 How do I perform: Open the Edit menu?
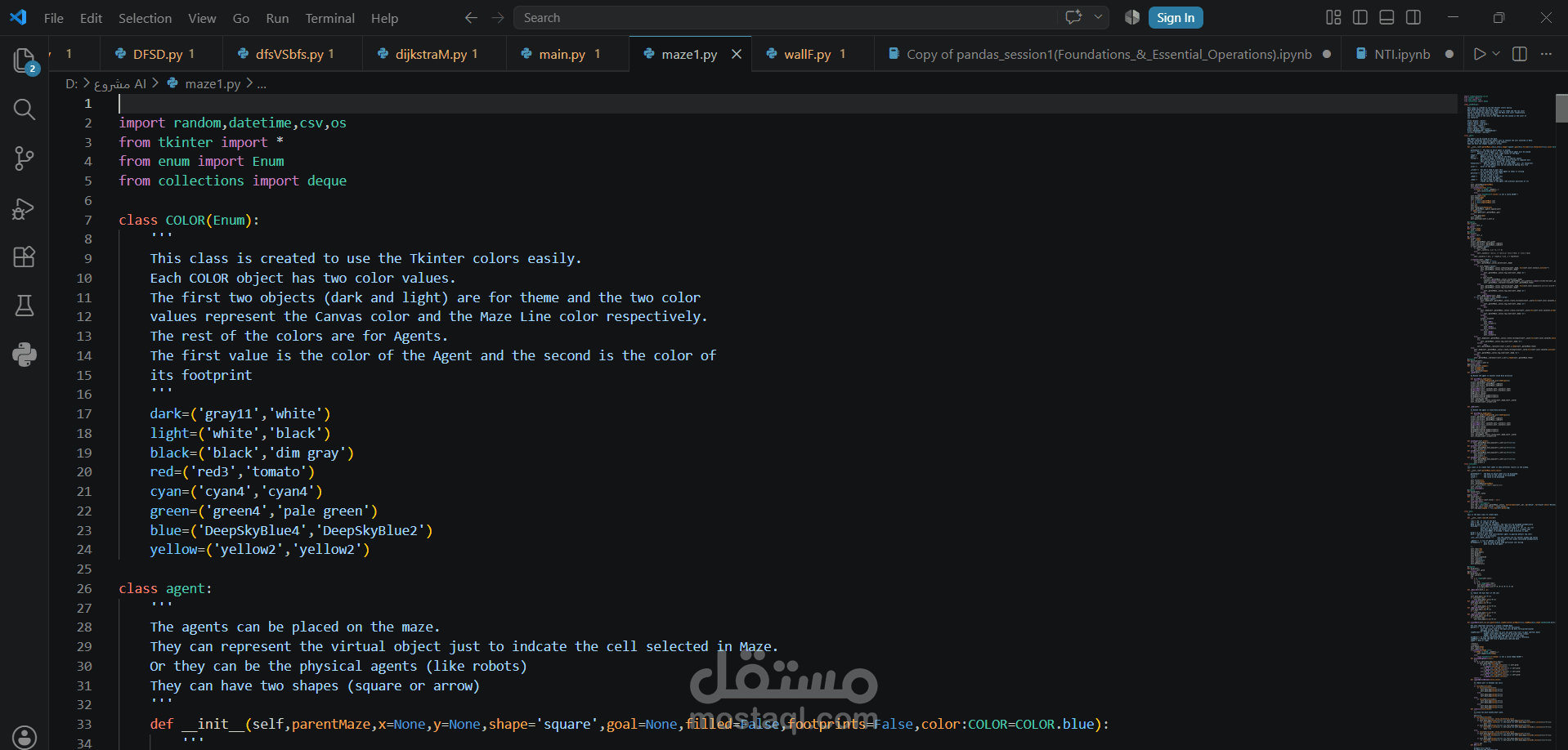point(91,18)
